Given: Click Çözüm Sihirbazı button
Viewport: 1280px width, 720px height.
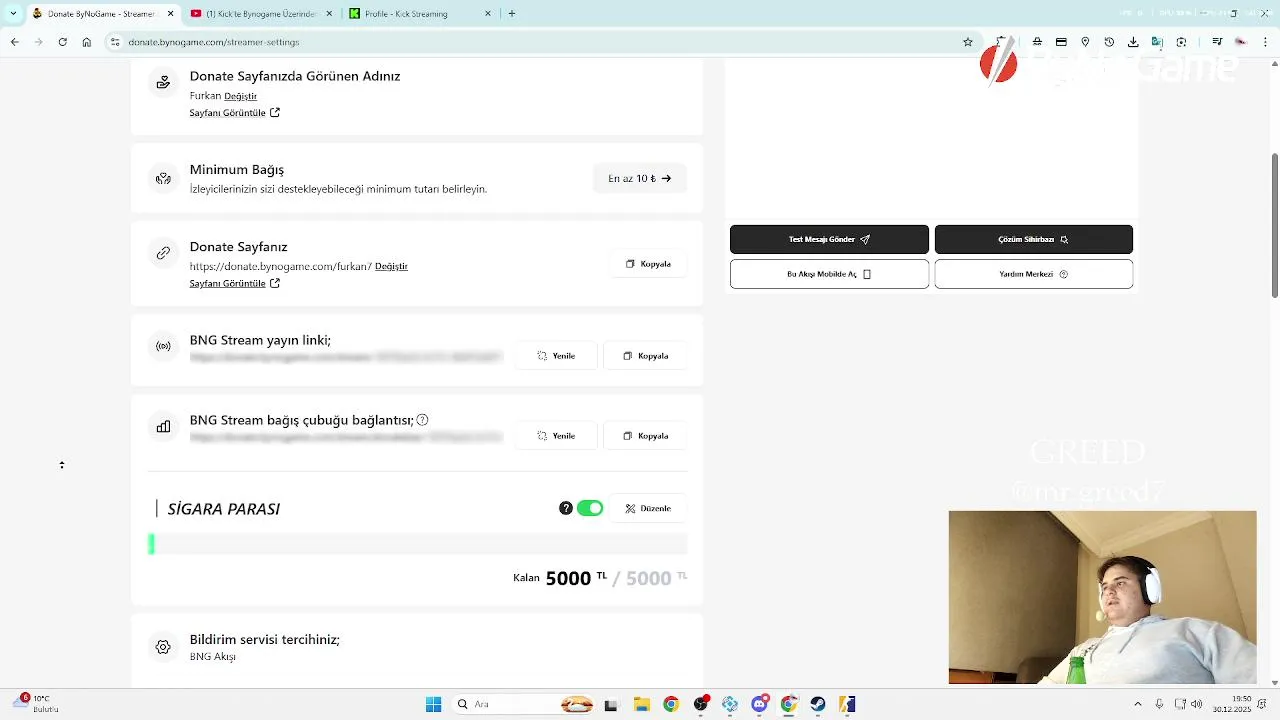Looking at the screenshot, I should tap(1033, 239).
